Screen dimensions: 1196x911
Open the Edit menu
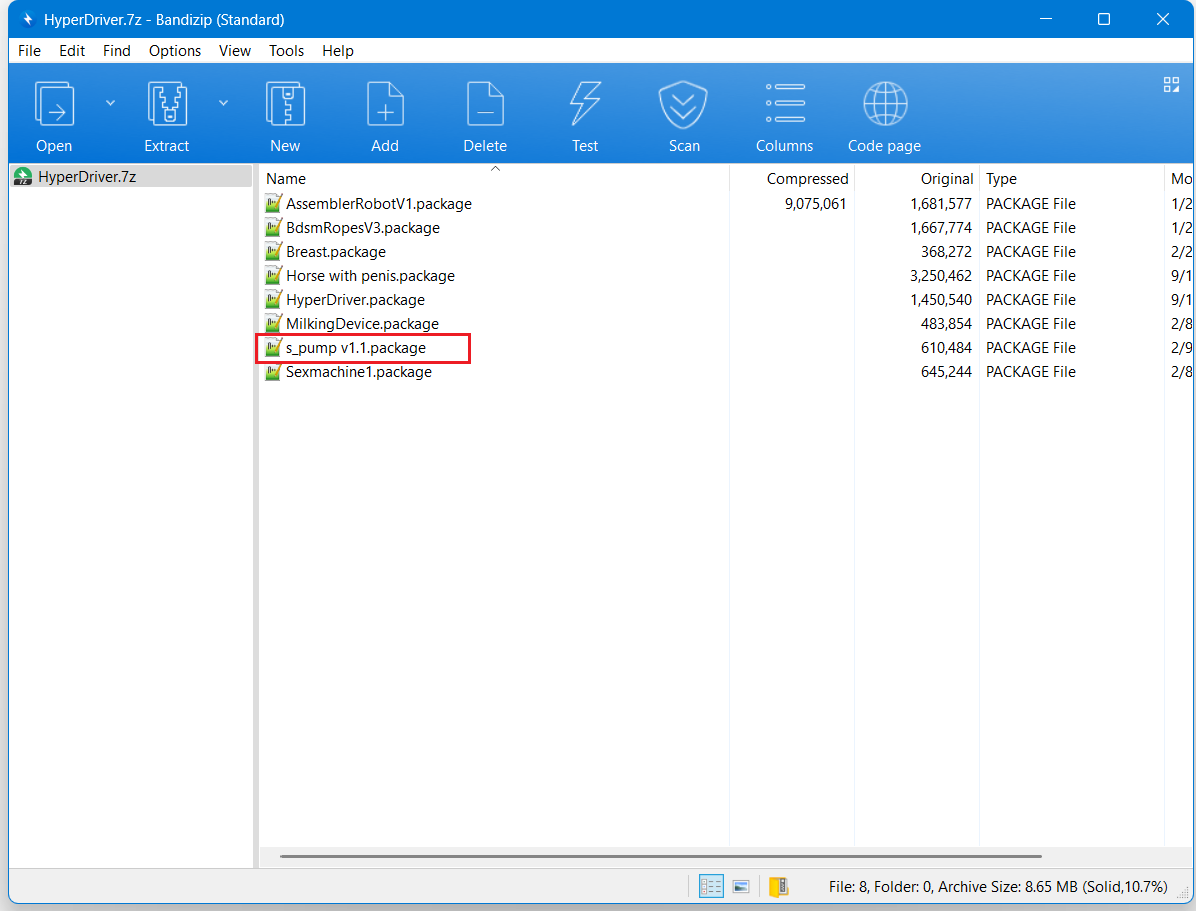[72, 50]
